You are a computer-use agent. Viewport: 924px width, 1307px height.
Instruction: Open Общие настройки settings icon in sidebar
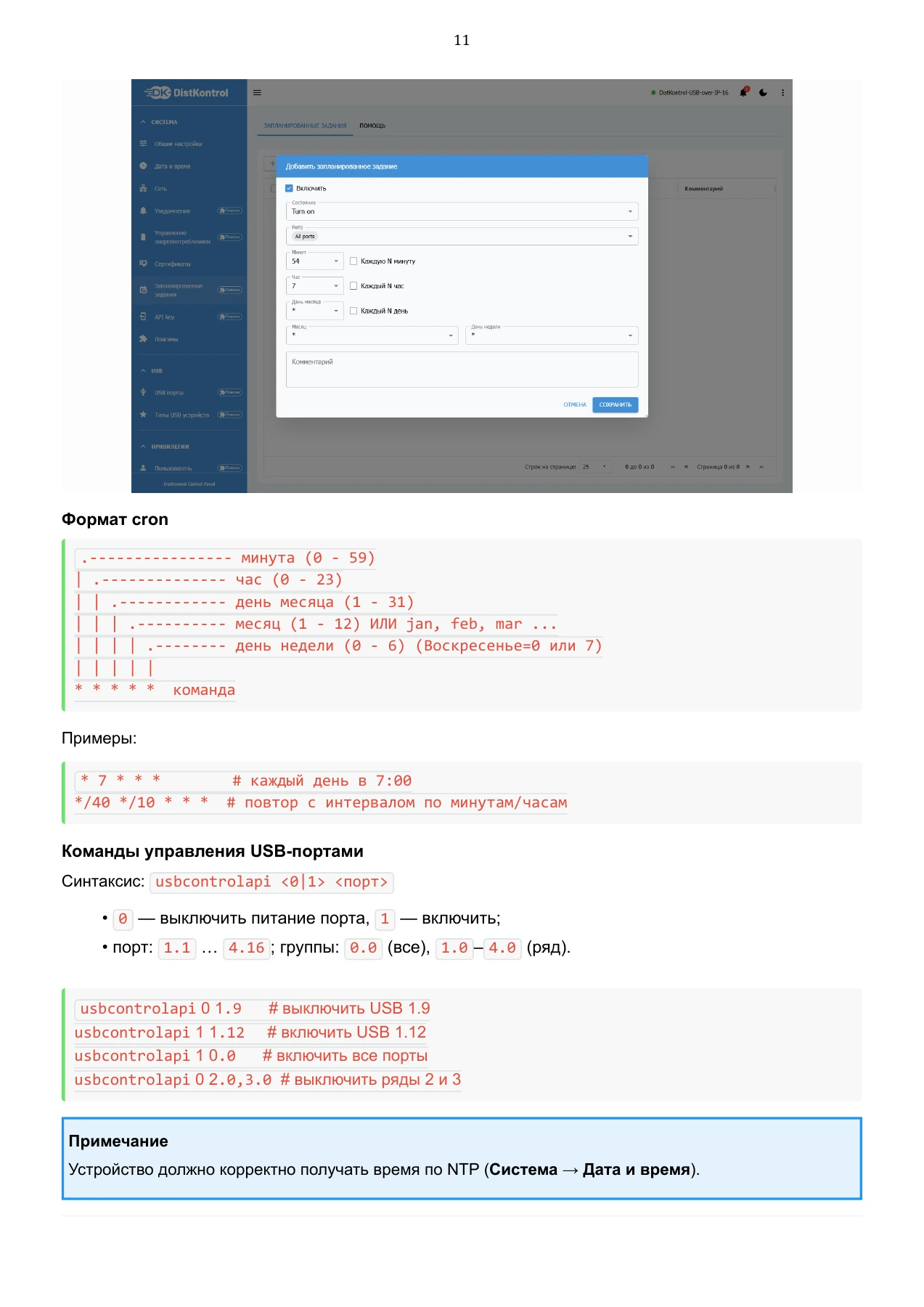tap(143, 144)
